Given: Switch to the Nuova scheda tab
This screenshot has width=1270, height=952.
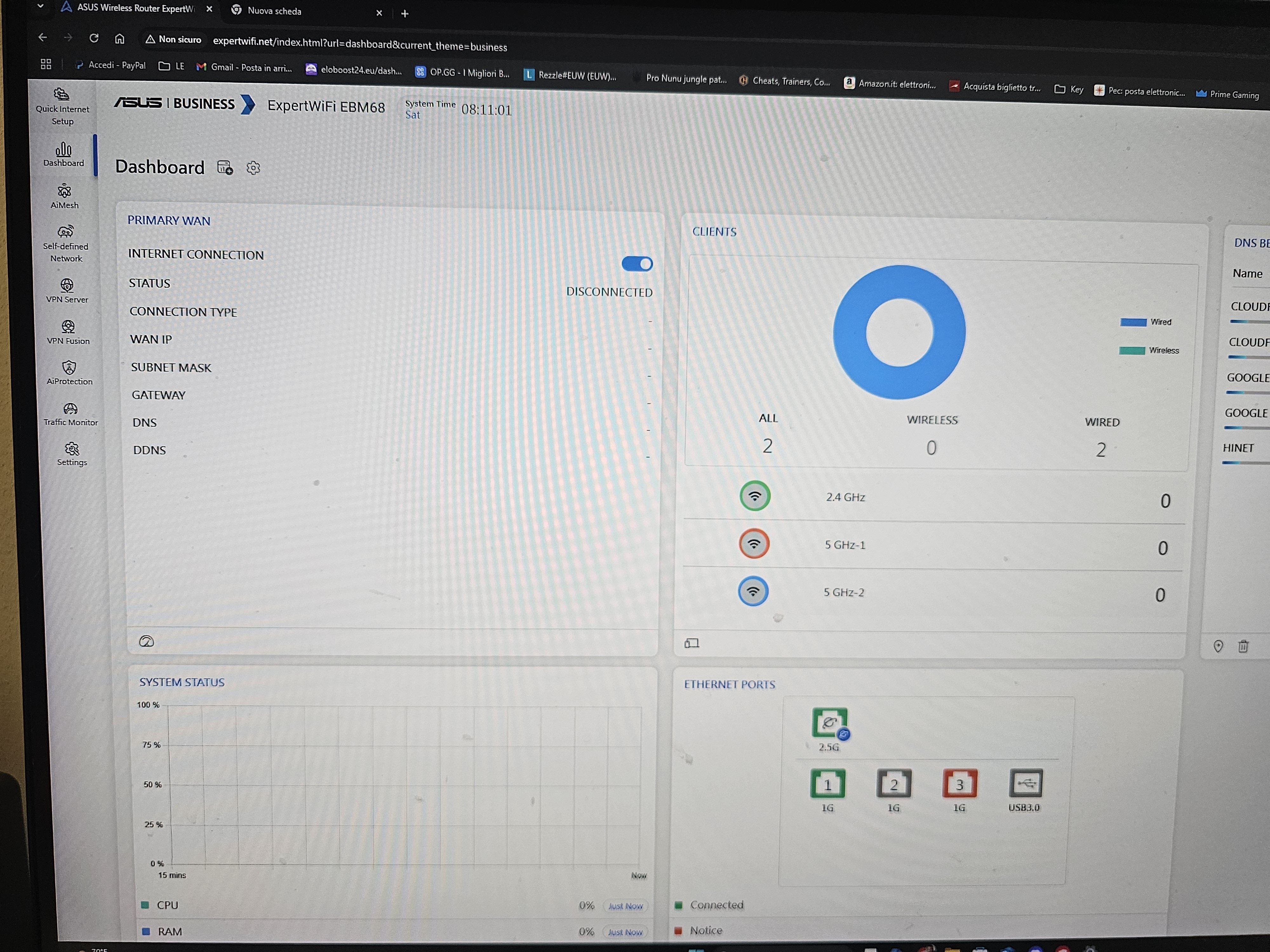Looking at the screenshot, I should (x=274, y=11).
